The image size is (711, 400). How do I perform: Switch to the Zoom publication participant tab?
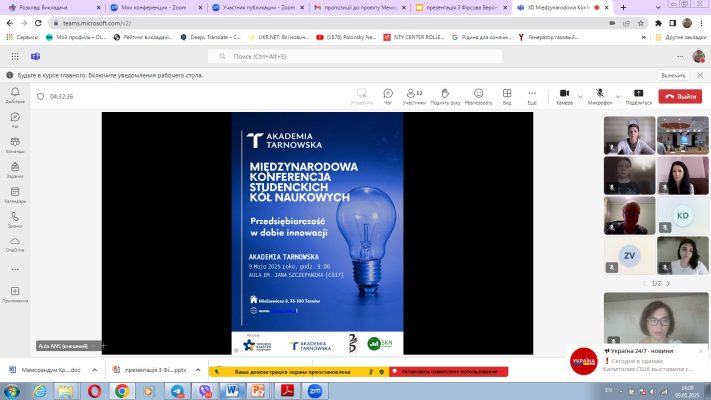(x=259, y=8)
